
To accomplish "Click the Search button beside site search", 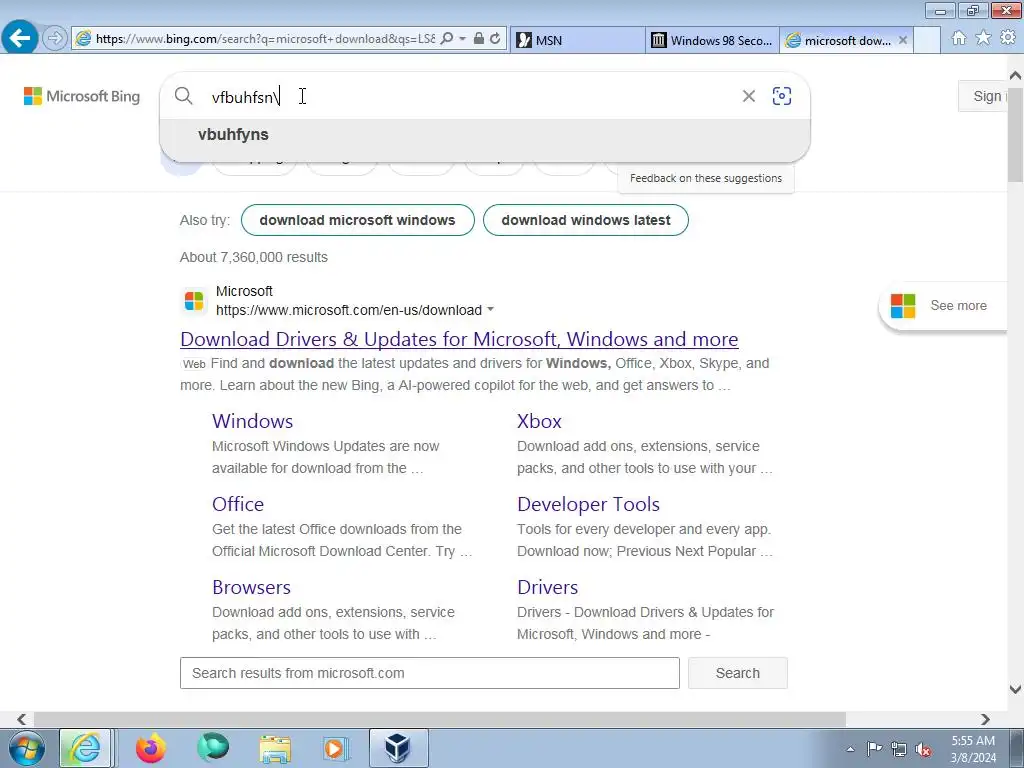I will point(737,673).
